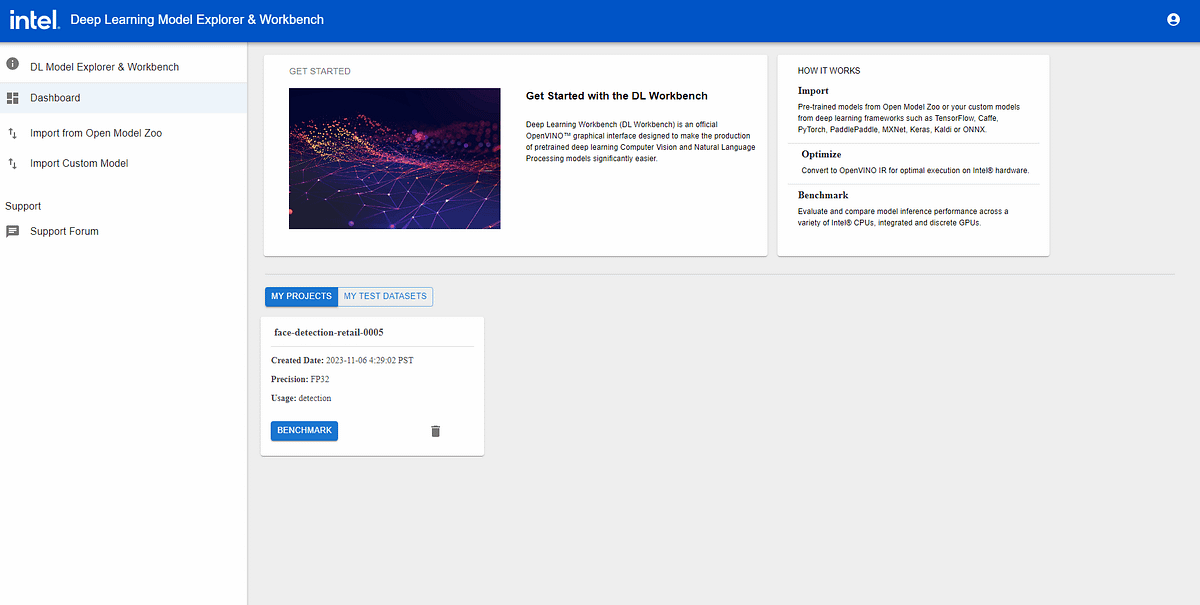Screen dimensions: 1200x605
Task: Click the Support Forum sidebar link
Action: [x=64, y=231]
